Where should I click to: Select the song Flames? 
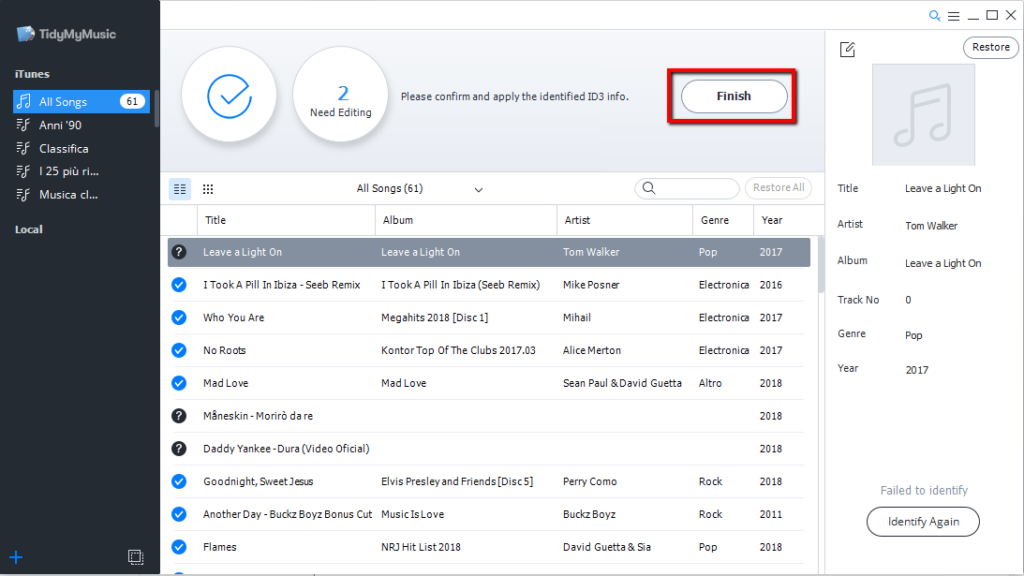tap(219, 547)
